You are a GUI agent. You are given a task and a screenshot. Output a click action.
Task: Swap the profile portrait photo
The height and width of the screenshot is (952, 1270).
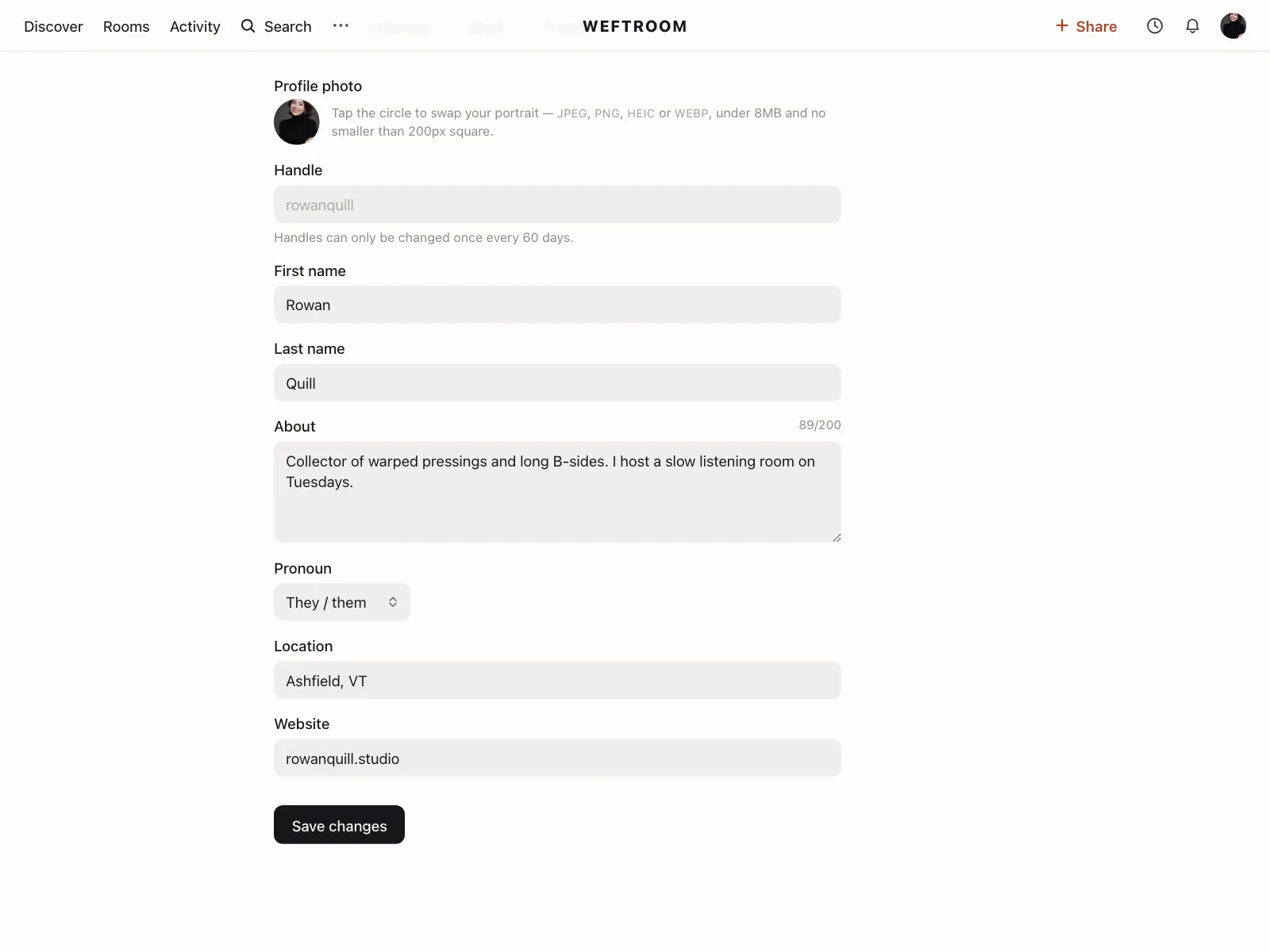[297, 122]
